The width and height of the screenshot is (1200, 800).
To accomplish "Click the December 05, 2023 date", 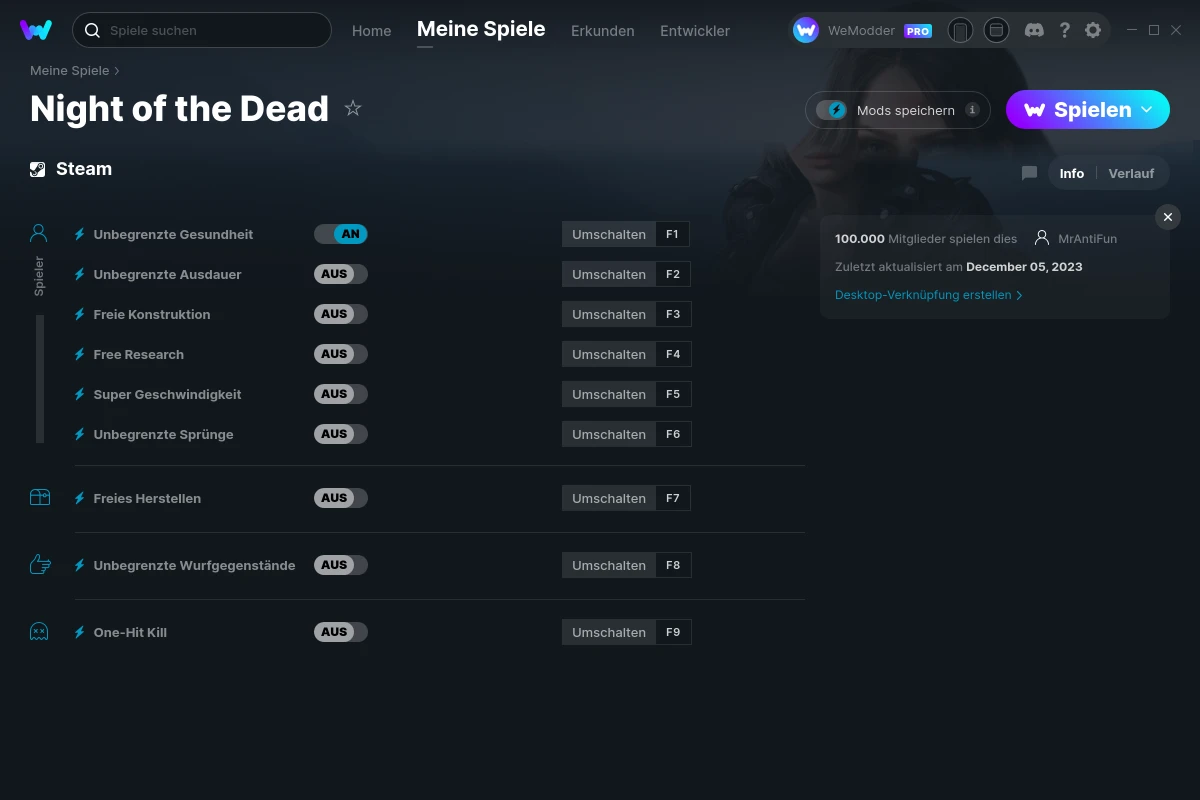I will coord(1024,267).
